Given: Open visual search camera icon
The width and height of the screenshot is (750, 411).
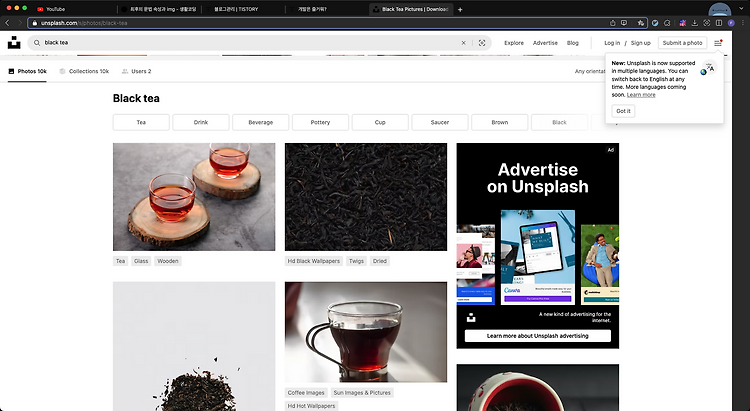Looking at the screenshot, I should (482, 43).
